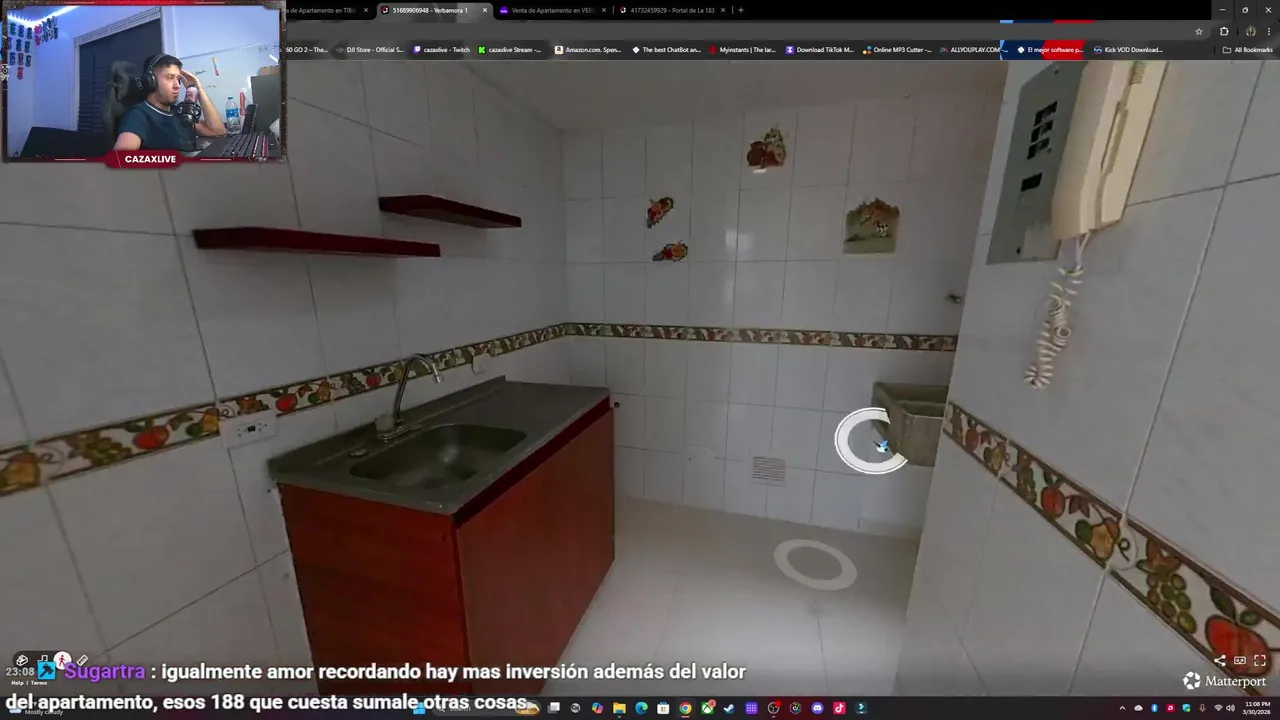The image size is (1280, 720).
Task: Close the 'Portal de La 183' tab
Action: click(x=723, y=10)
